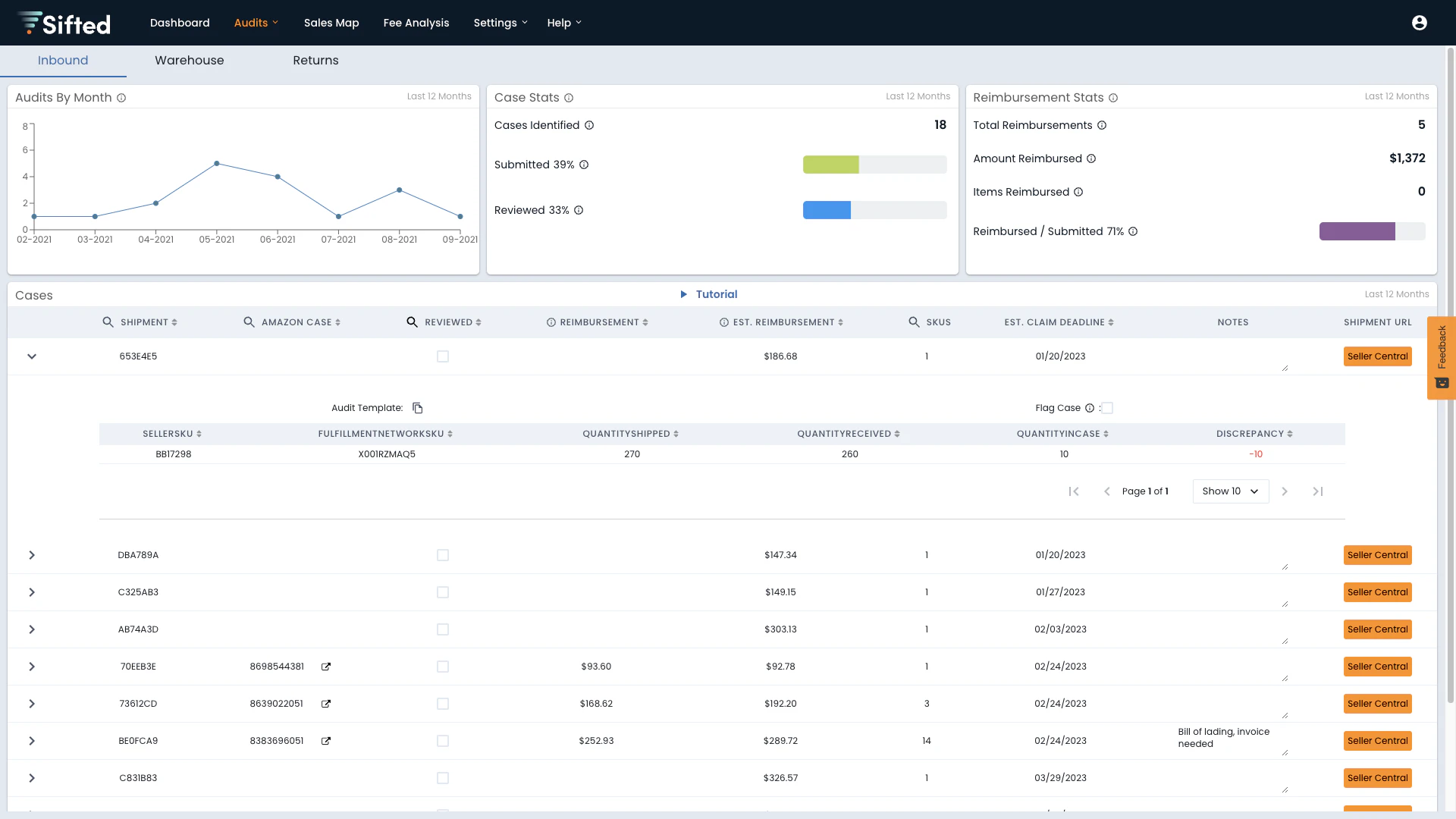Toggle the Flag Case checkbox
This screenshot has width=1456, height=819.
[x=1107, y=407]
